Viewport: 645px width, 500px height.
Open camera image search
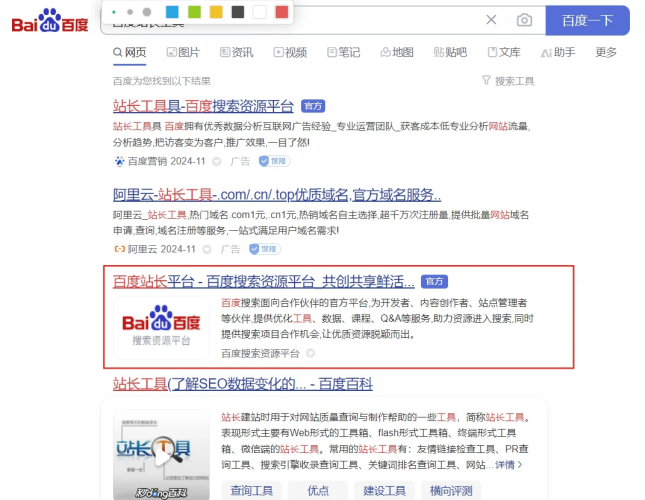(x=524, y=20)
